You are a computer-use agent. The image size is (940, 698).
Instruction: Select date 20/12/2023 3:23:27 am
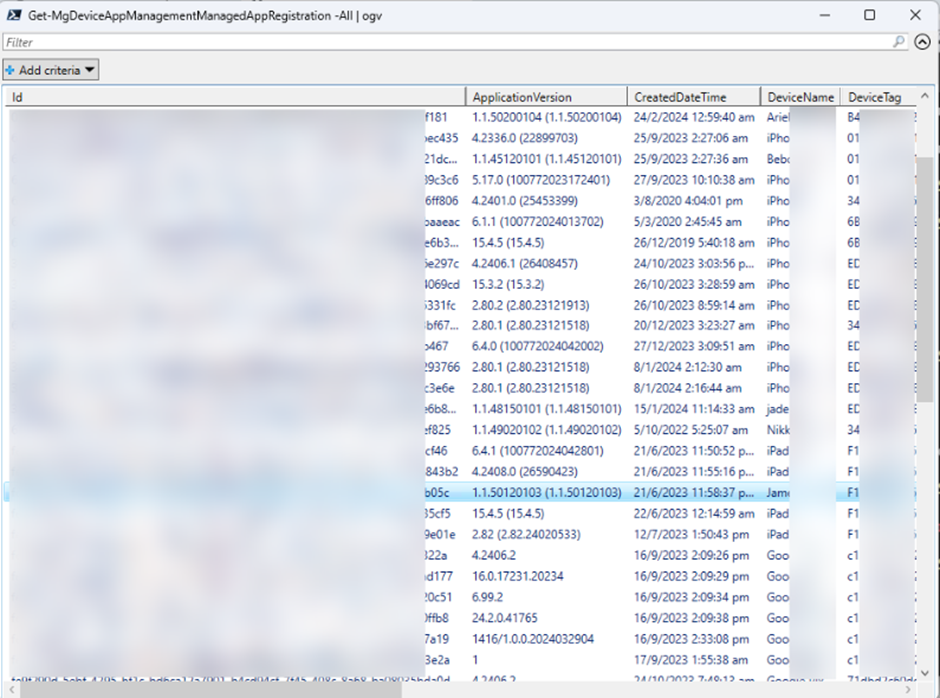[x=694, y=326]
